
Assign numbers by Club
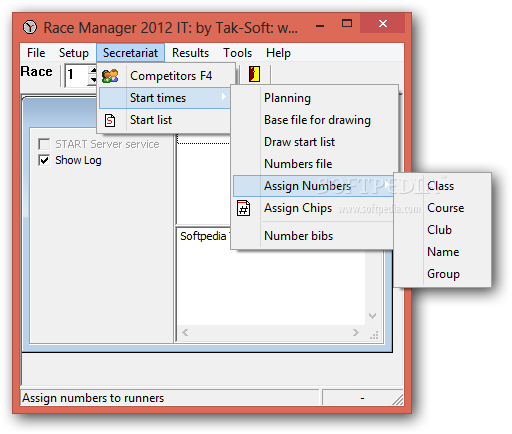(x=442, y=230)
